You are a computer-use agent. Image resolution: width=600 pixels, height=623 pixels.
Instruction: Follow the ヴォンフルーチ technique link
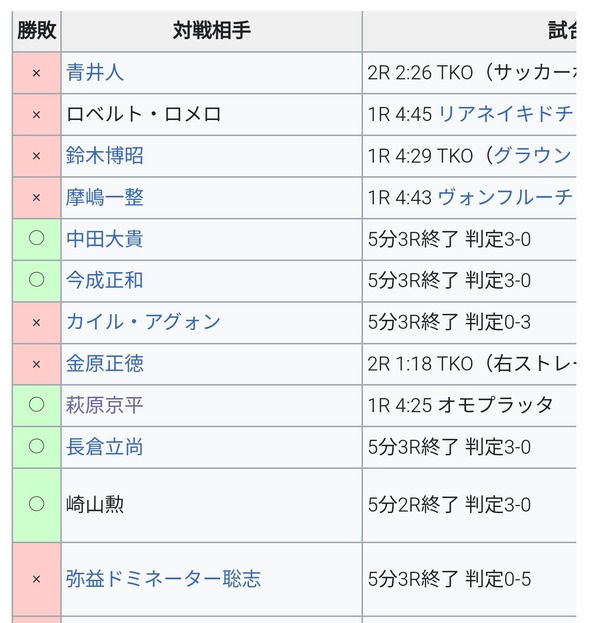click(x=506, y=198)
